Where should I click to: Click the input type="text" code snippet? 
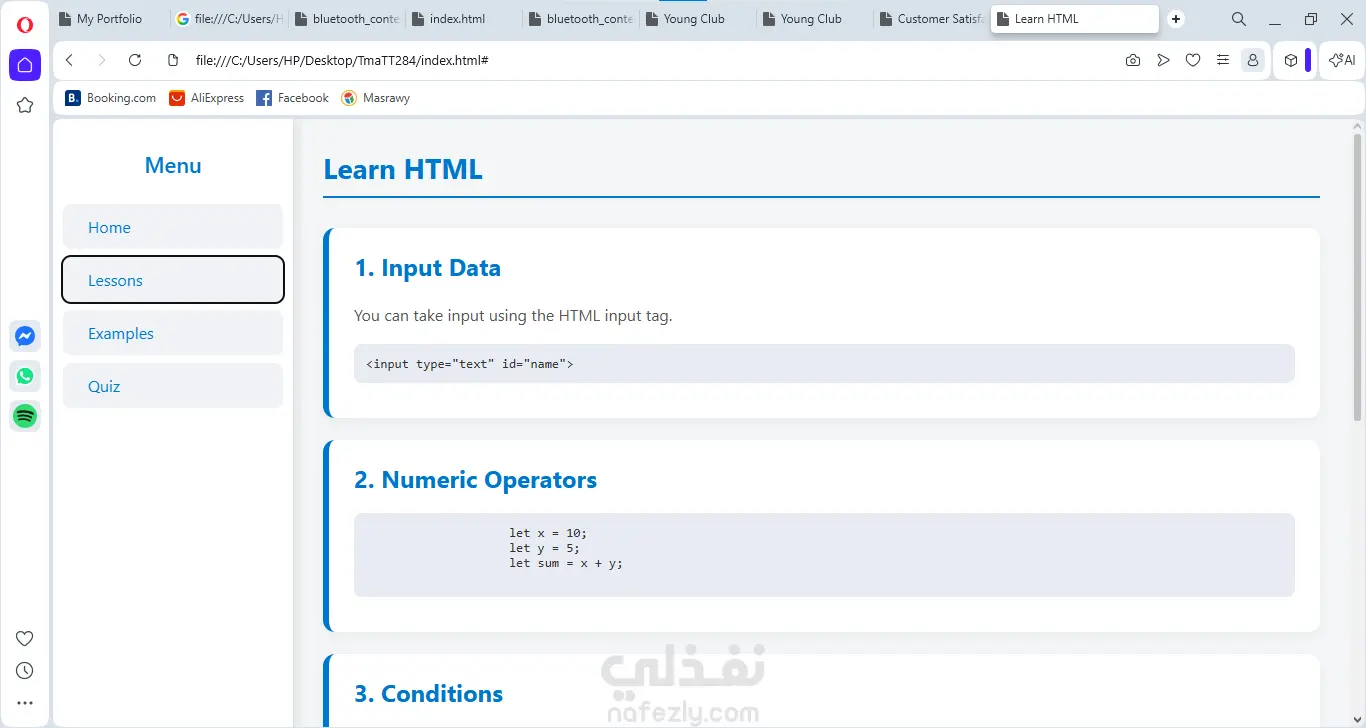pyautogui.click(x=470, y=364)
